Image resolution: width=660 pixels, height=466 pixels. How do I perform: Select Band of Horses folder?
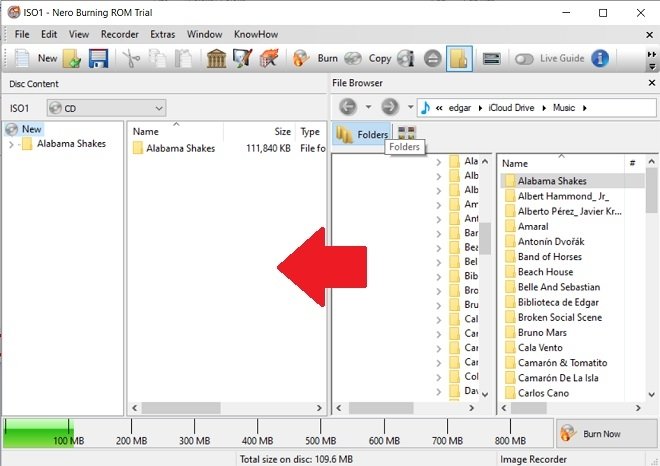coord(549,257)
